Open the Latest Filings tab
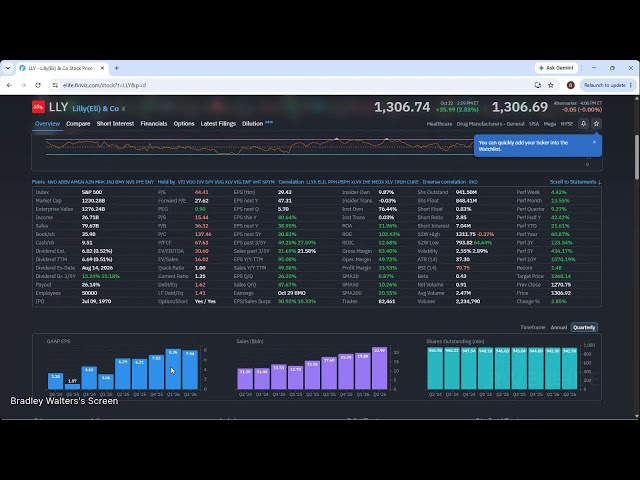 click(218, 124)
